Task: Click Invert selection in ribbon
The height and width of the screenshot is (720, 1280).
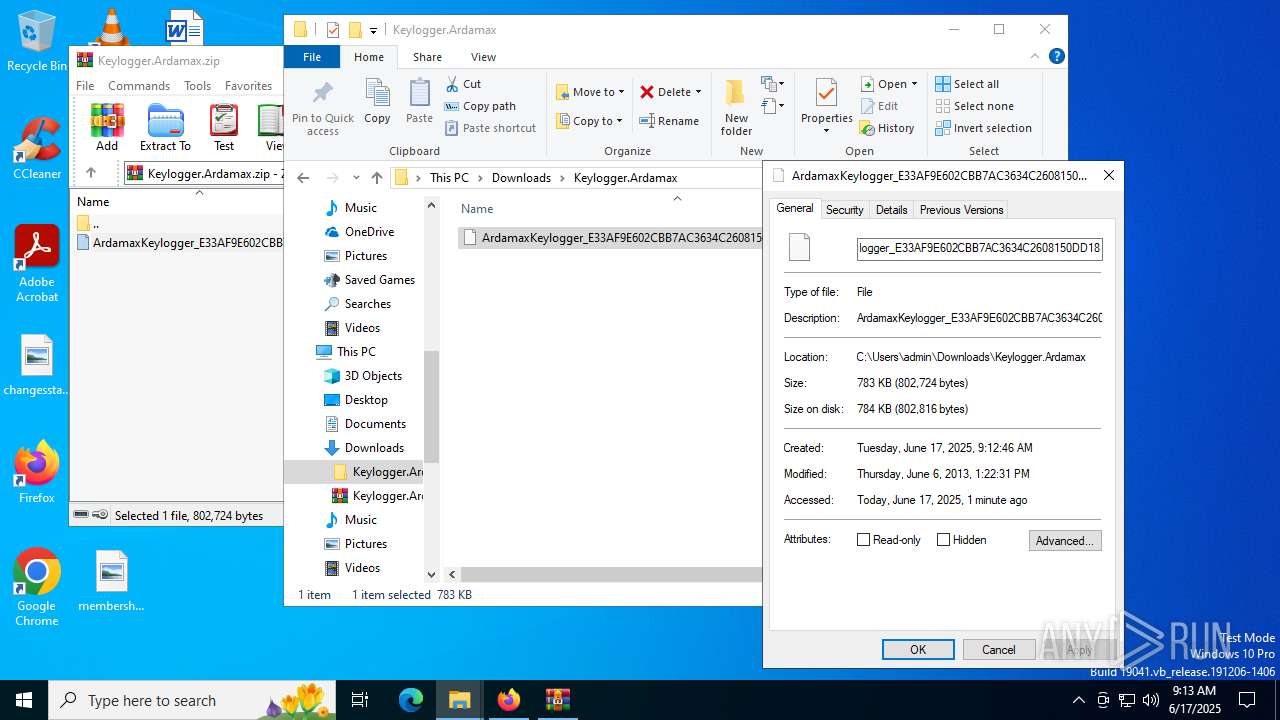Action: (983, 128)
